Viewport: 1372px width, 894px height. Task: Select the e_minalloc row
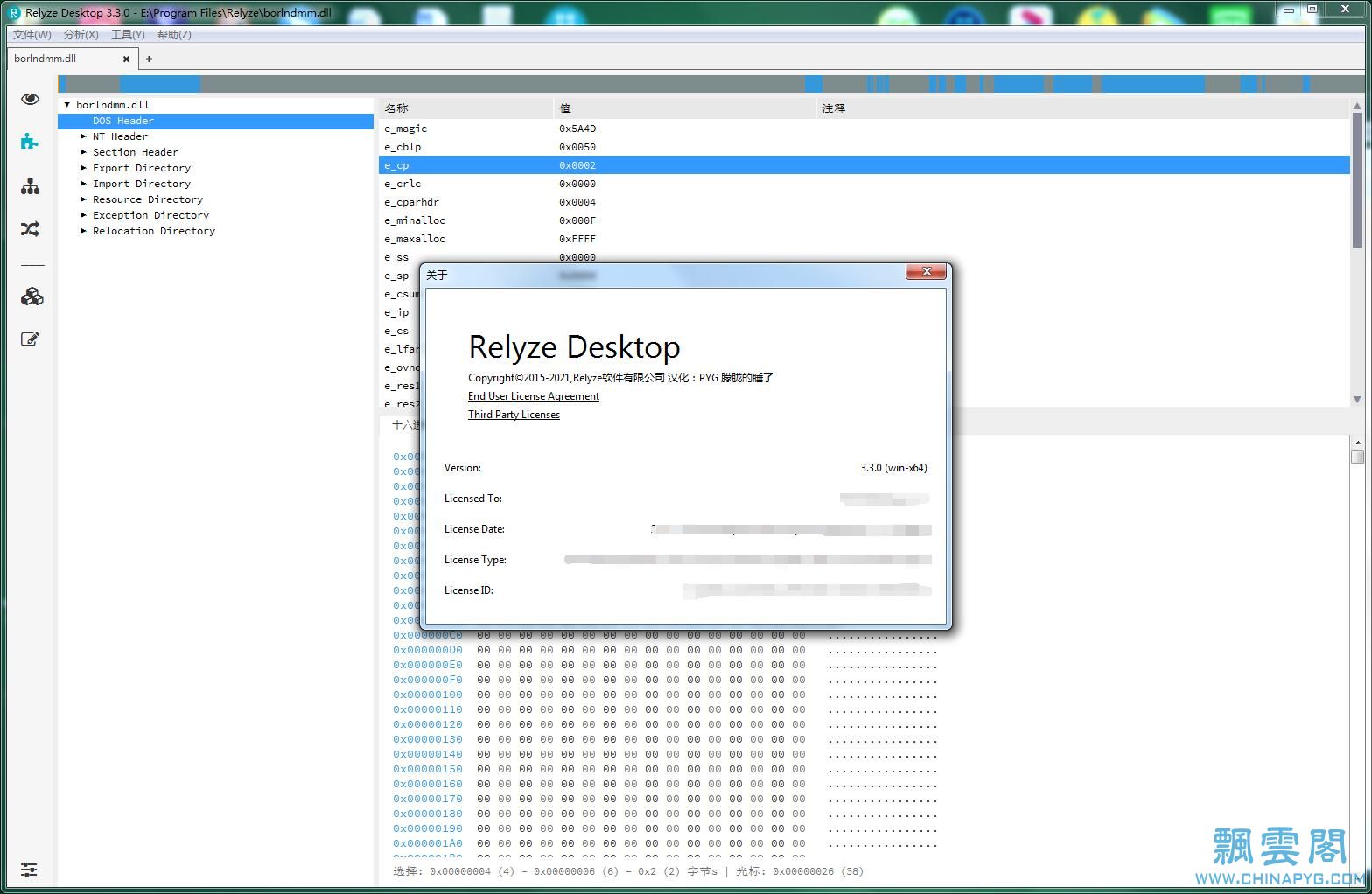tap(864, 220)
